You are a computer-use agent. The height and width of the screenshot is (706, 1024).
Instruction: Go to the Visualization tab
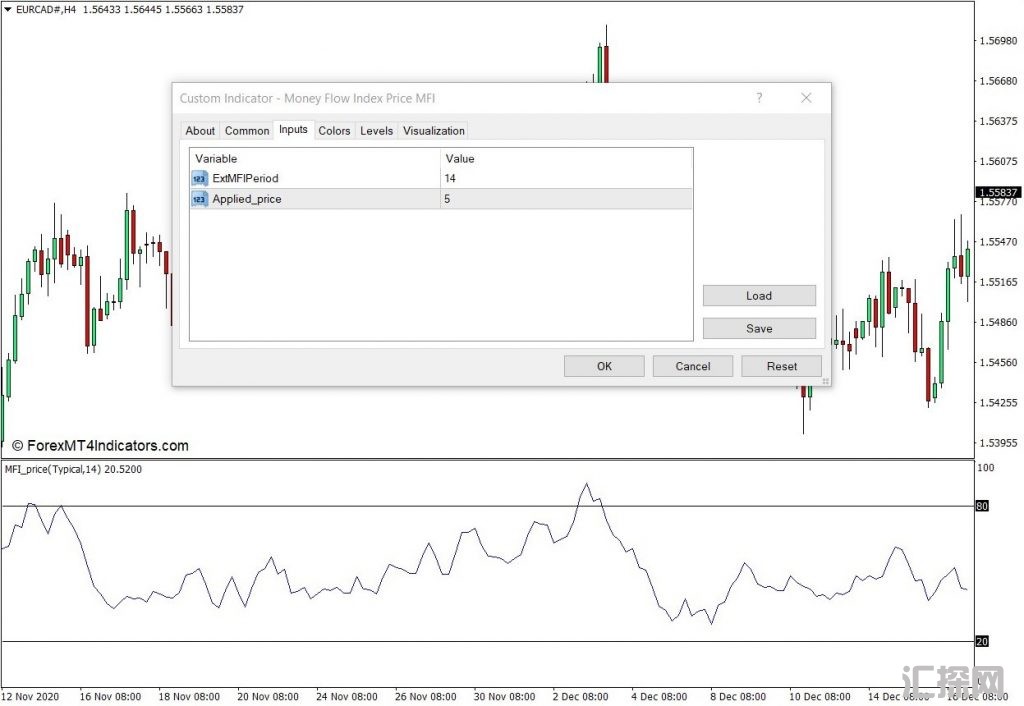(x=434, y=131)
